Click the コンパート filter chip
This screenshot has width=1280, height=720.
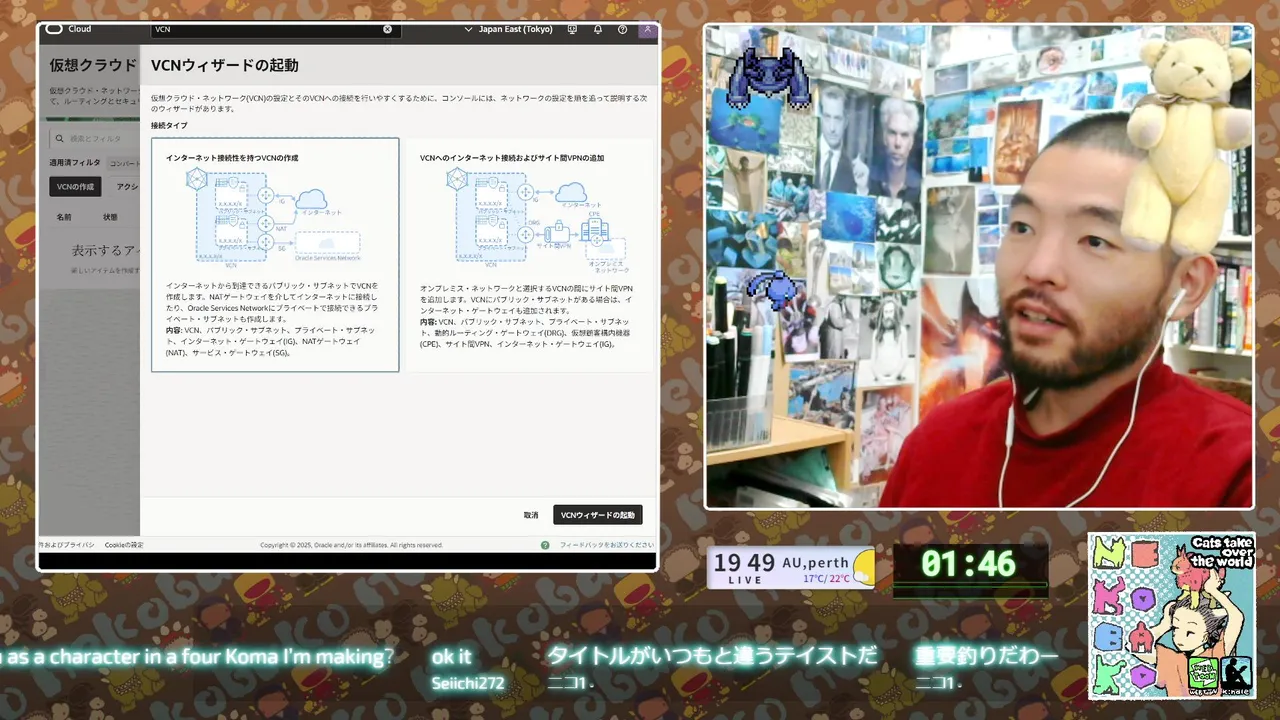pos(124,163)
